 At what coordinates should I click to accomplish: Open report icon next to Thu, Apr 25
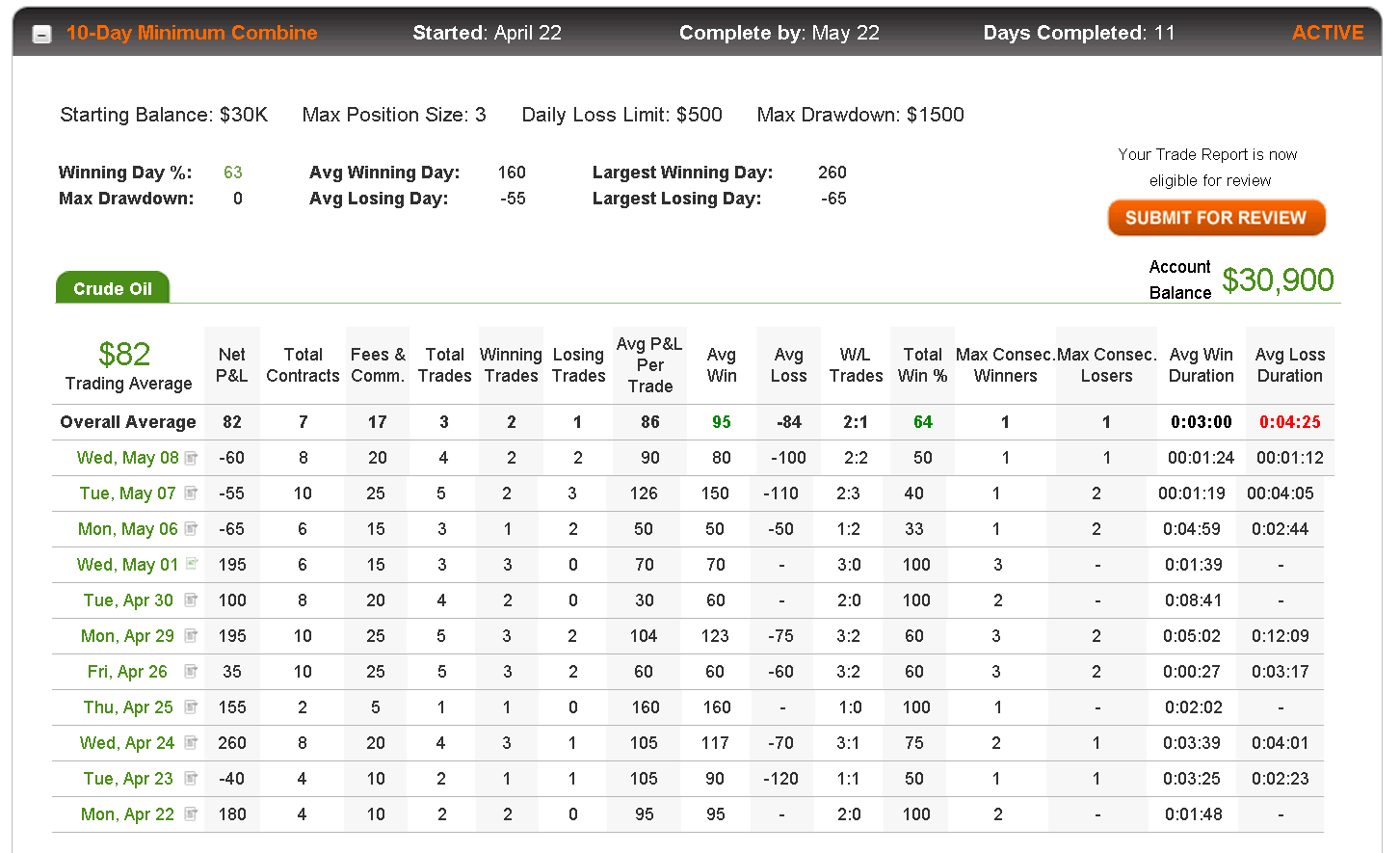pos(191,706)
